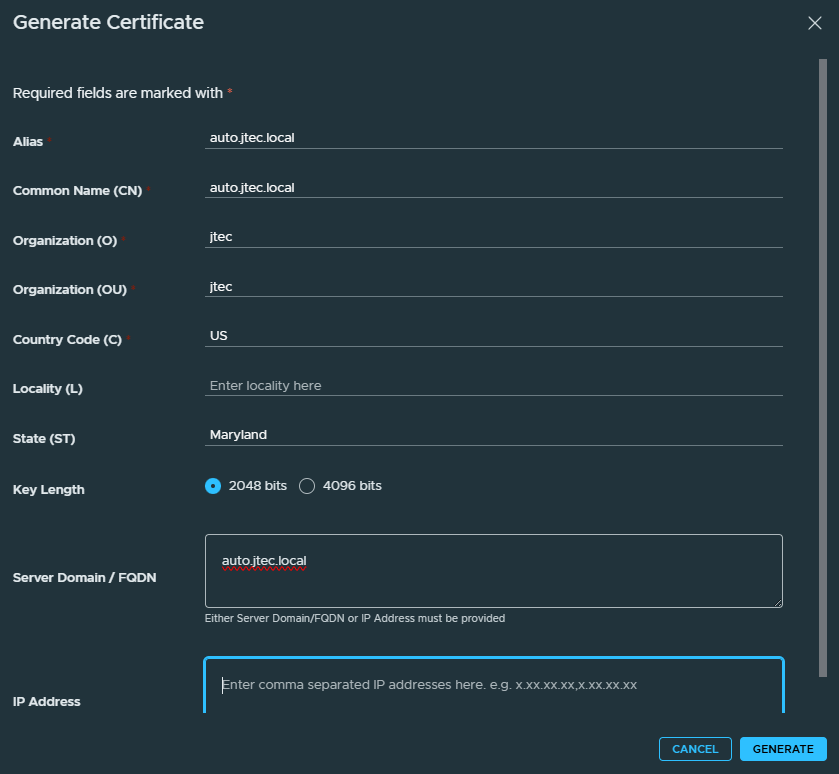
Task: Click the Server Domain / FQDN label
Action: click(x=85, y=578)
